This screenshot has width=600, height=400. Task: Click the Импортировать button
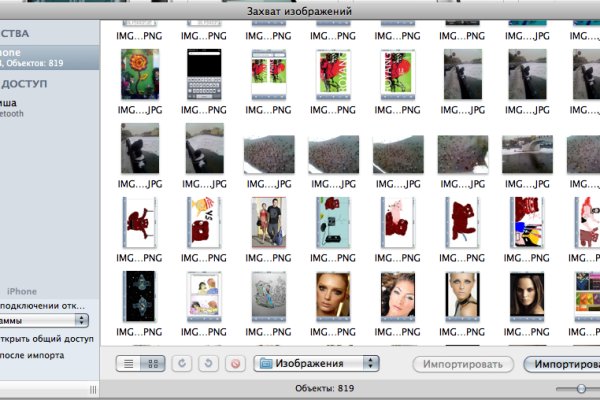463,364
